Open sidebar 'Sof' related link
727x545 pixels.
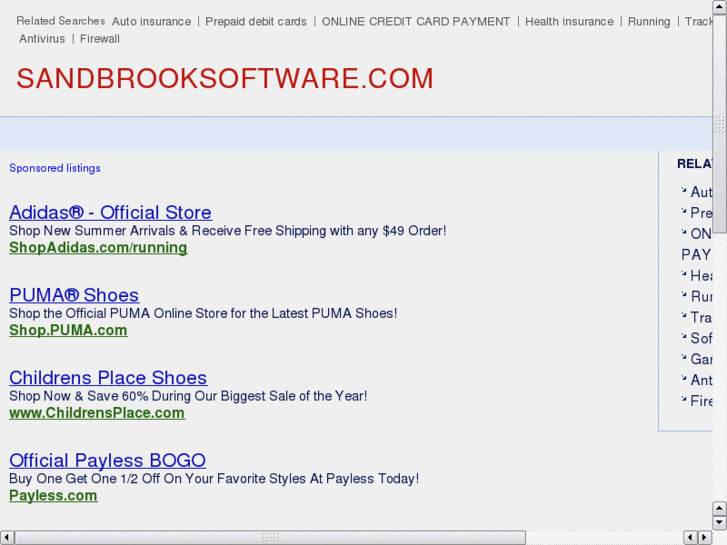pyautogui.click(x=701, y=338)
